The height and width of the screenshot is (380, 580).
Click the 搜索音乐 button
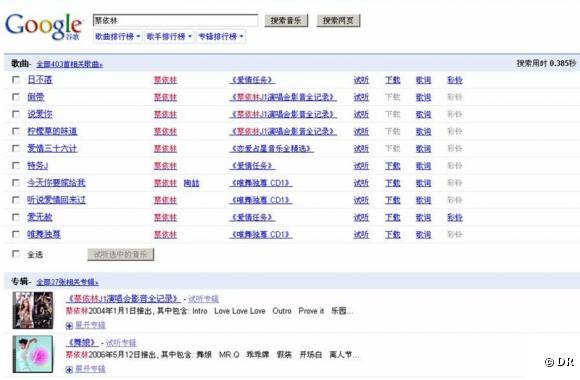click(x=286, y=21)
